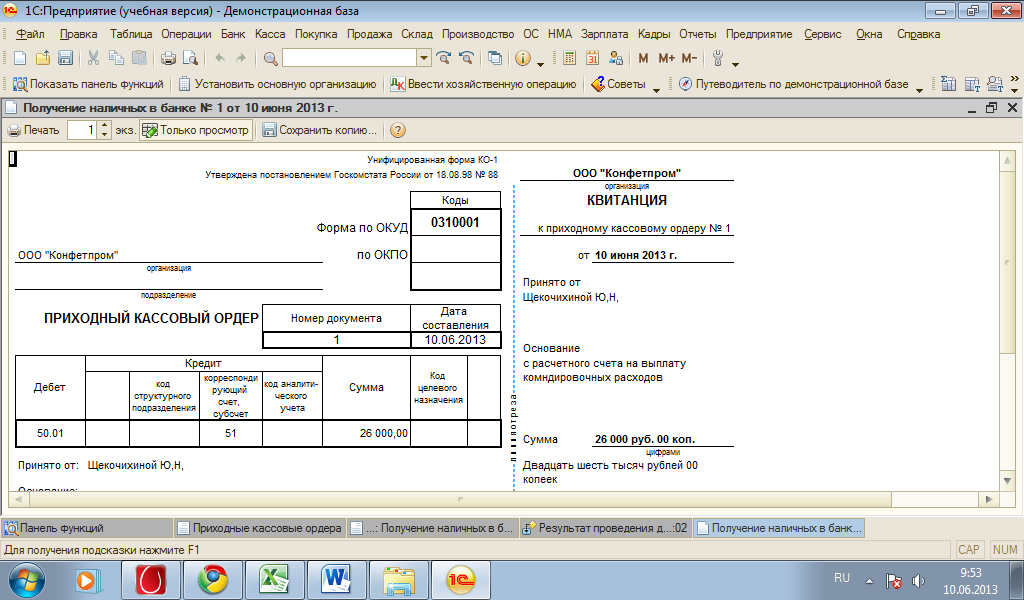This screenshot has height=600, width=1024.
Task: Click the Find magnifier icon
Action: coord(270,58)
